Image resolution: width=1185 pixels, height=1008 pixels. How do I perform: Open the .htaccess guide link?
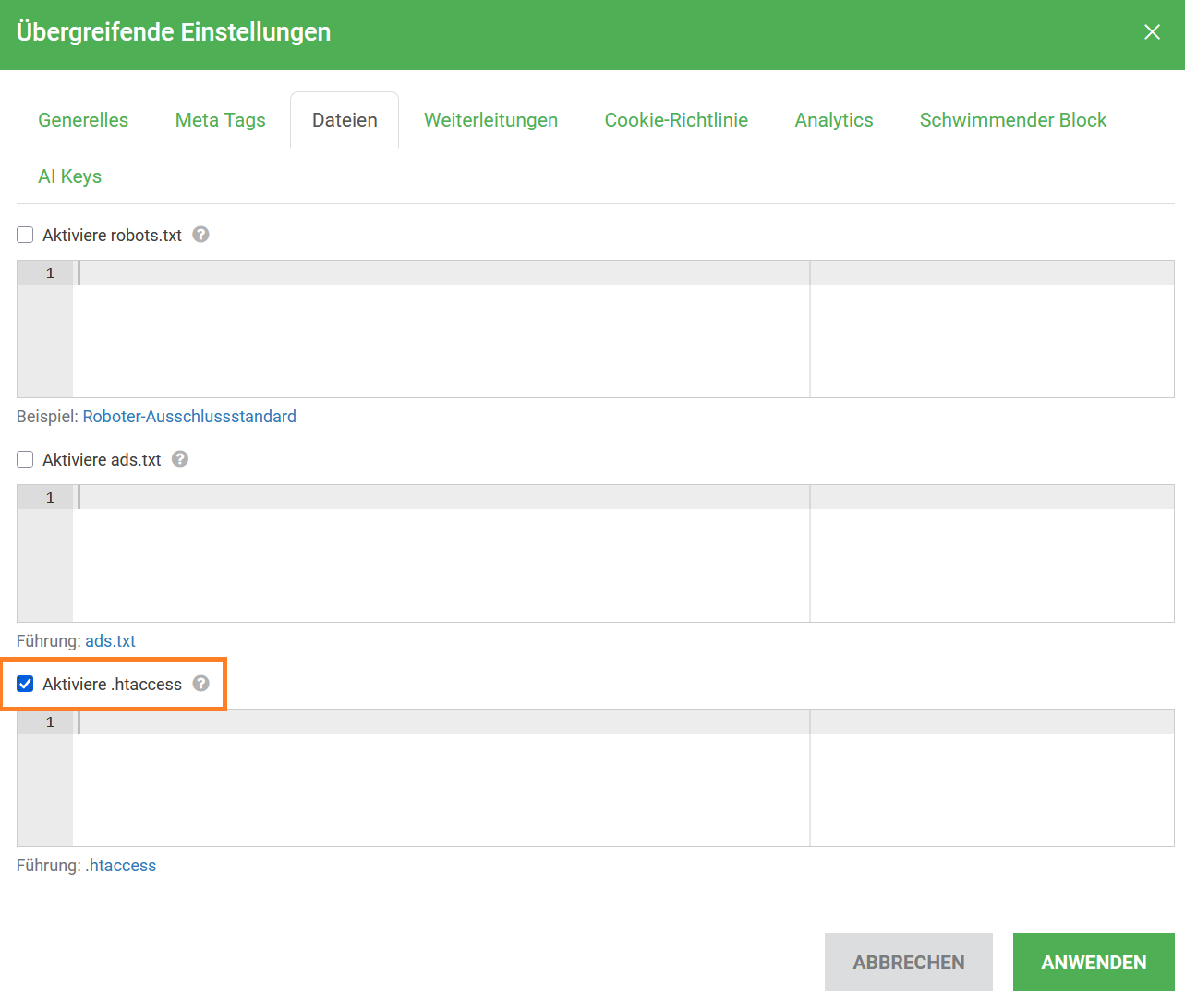point(121,866)
